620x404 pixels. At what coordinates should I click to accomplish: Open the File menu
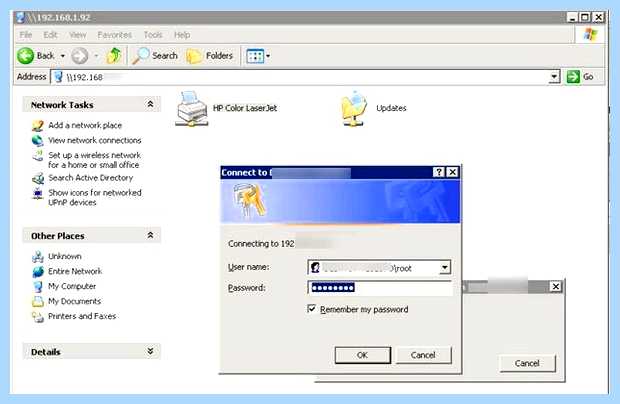(26, 35)
